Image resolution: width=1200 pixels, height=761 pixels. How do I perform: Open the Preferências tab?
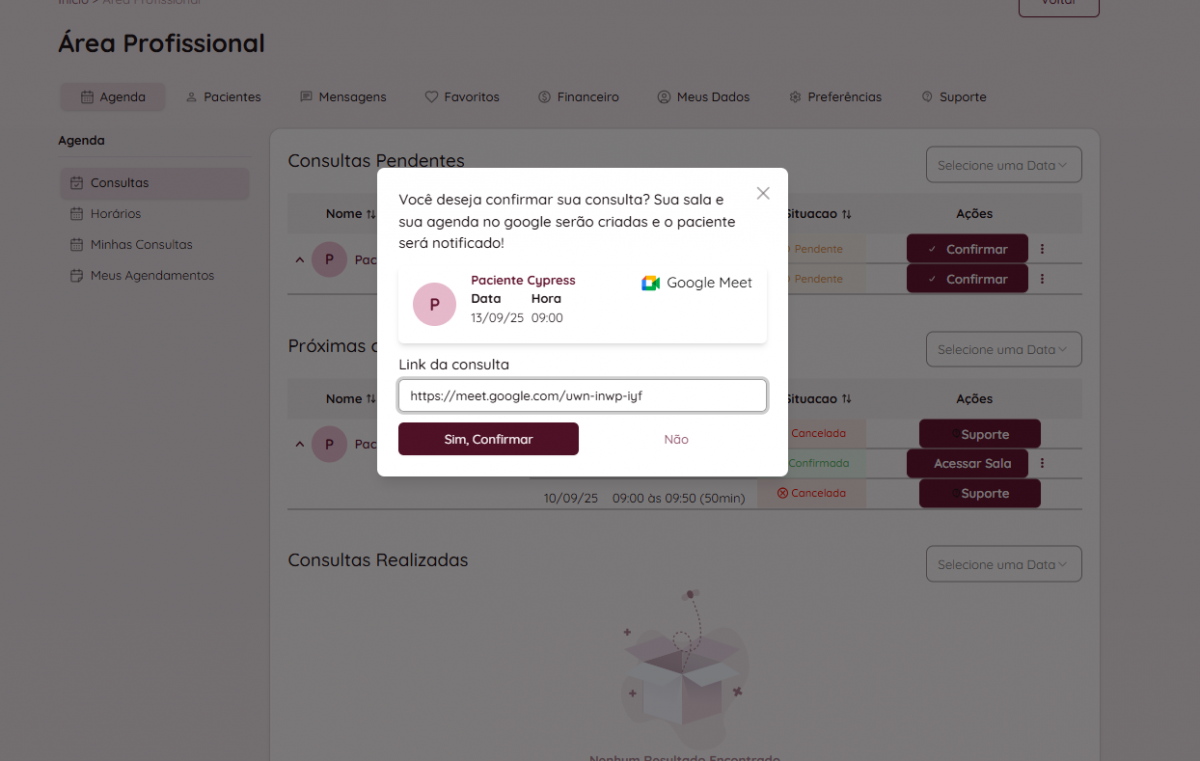coord(835,97)
